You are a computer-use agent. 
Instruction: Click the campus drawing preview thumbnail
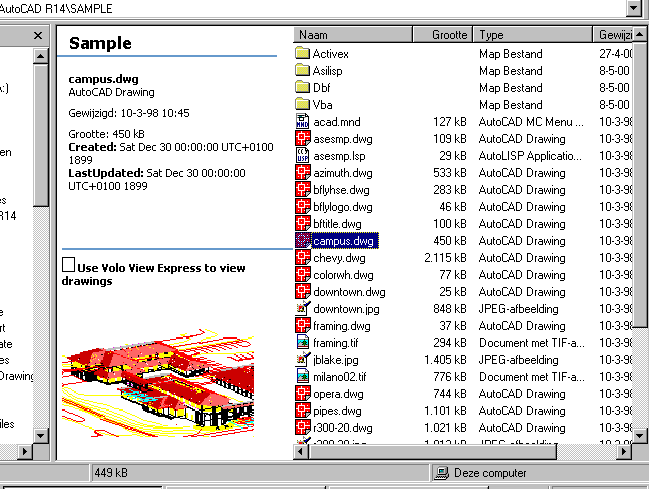click(158, 383)
